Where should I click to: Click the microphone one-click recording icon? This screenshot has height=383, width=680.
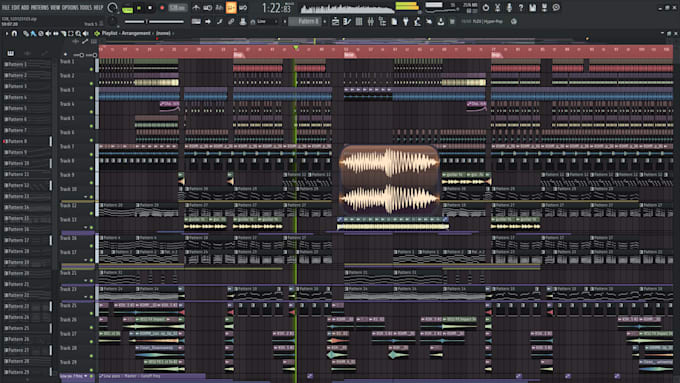tap(509, 8)
